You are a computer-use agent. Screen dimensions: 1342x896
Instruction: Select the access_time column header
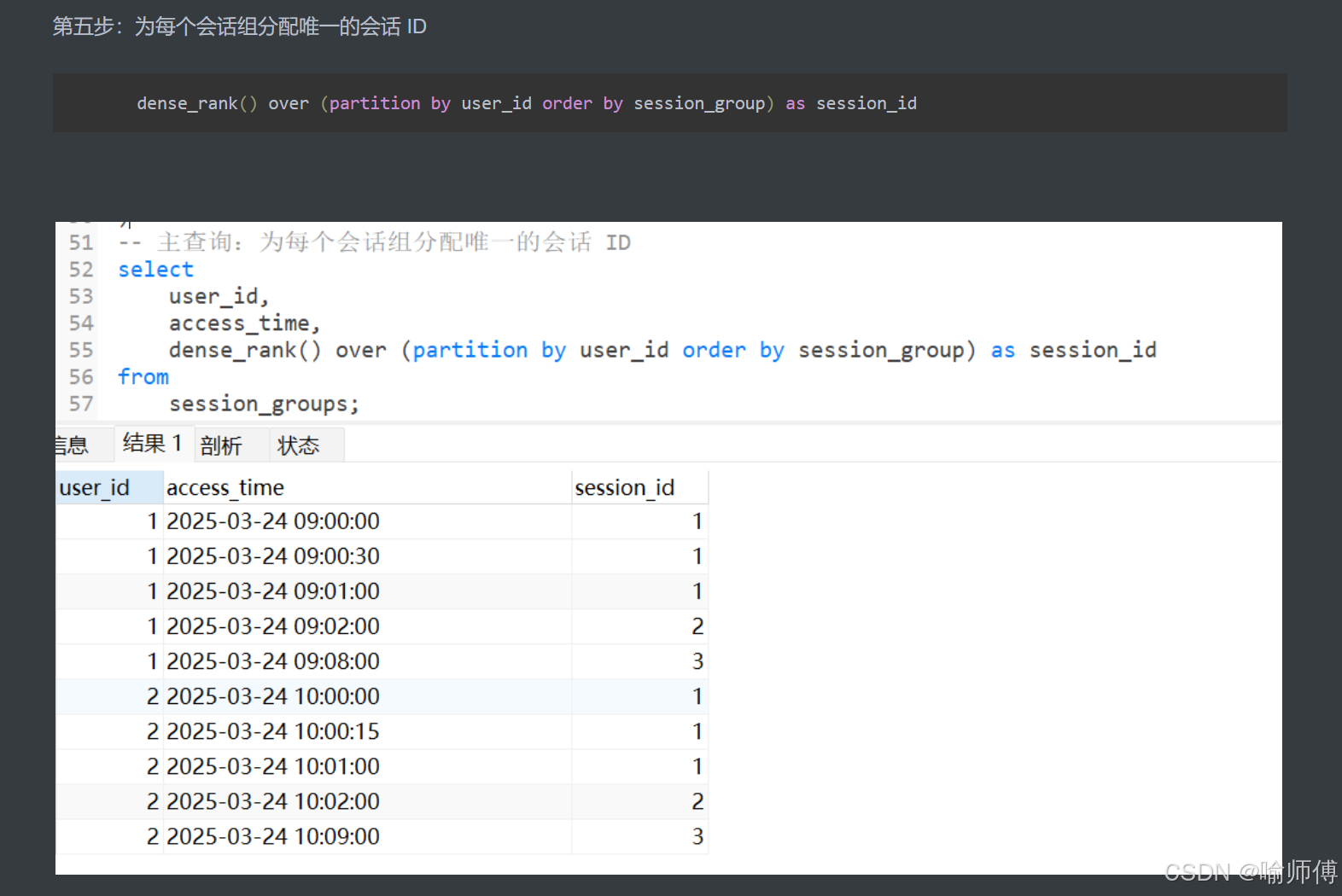[367, 487]
